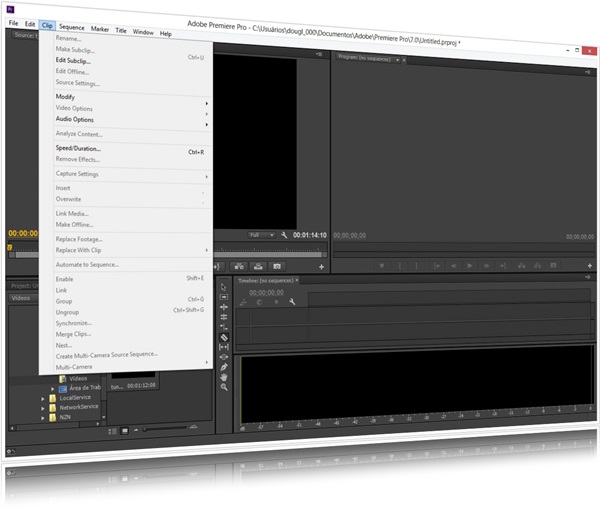The height and width of the screenshot is (509, 600).
Task: Select the Razor tool
Action: point(224,337)
